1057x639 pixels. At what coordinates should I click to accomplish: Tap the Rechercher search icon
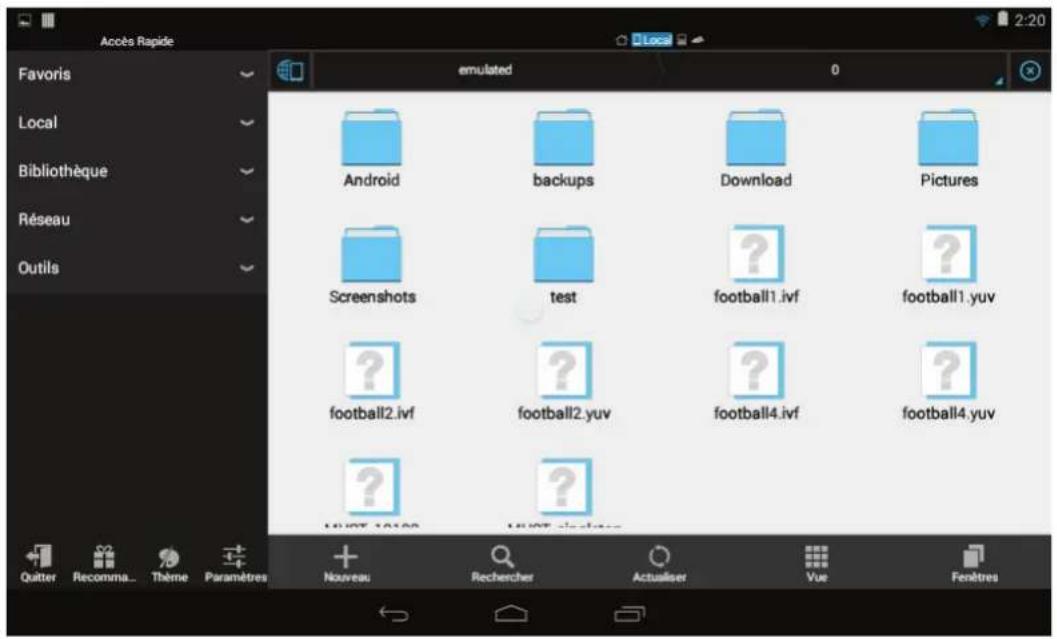point(502,564)
